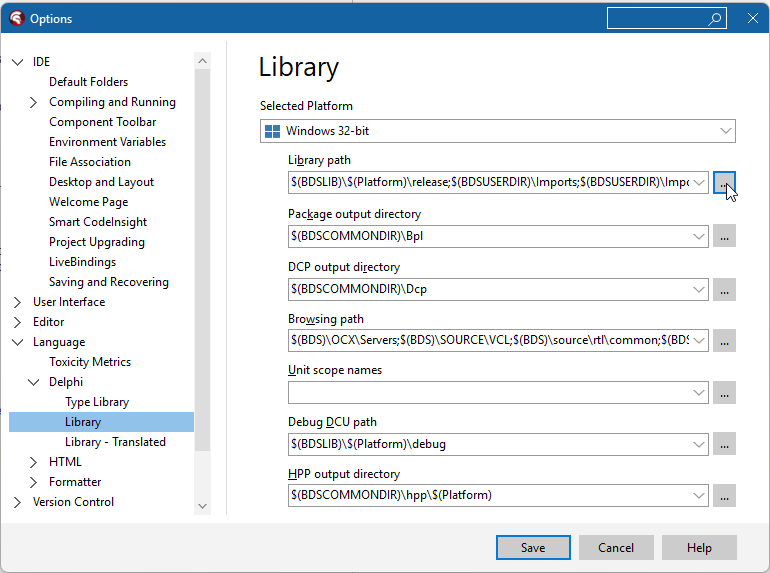Viewport: 770px width, 573px height.
Task: Collapse the Delphi tree node
Action: point(33,382)
